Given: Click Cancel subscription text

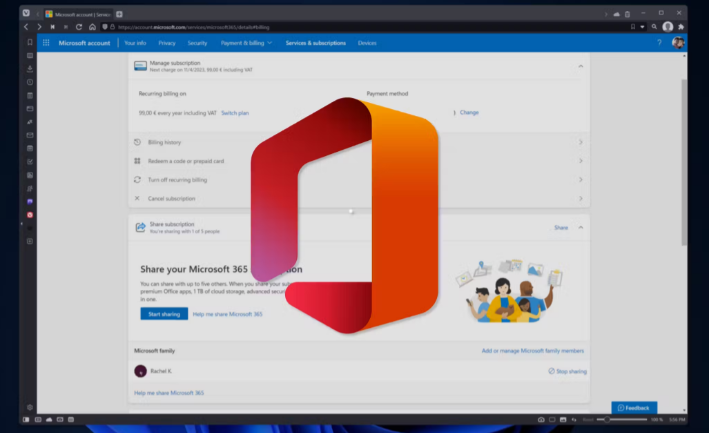Looking at the screenshot, I should point(171,198).
